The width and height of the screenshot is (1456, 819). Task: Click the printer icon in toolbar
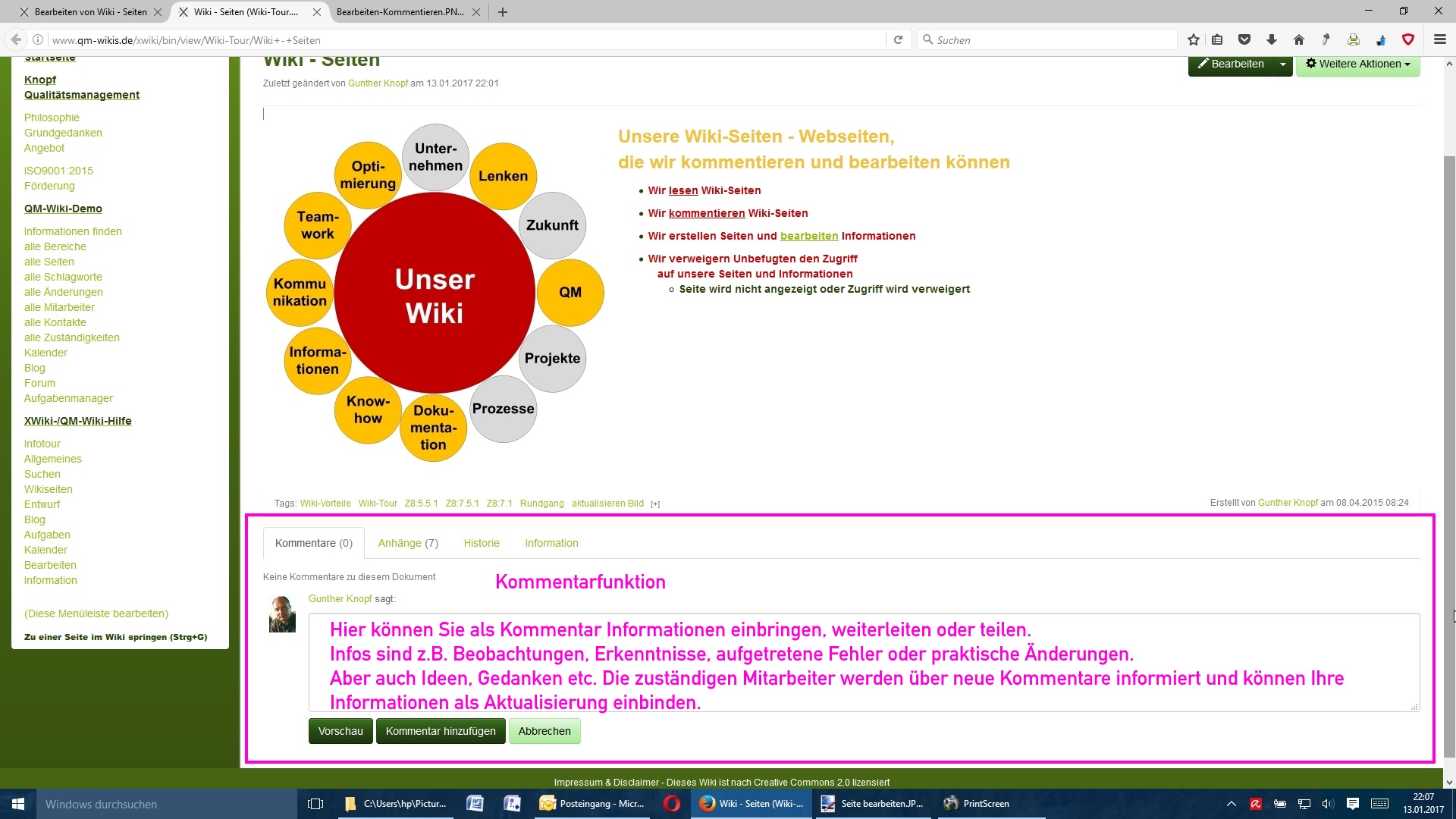click(x=1354, y=40)
